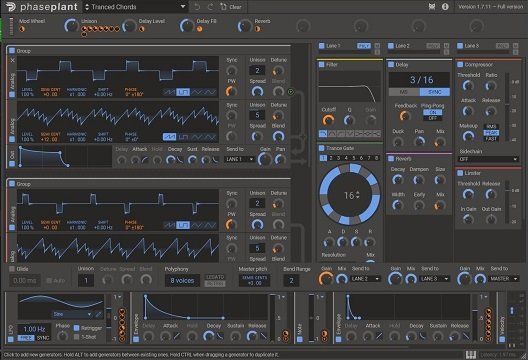Open the Send to LANE 2 dropdown
This screenshot has height=360, width=528.
click(366, 279)
